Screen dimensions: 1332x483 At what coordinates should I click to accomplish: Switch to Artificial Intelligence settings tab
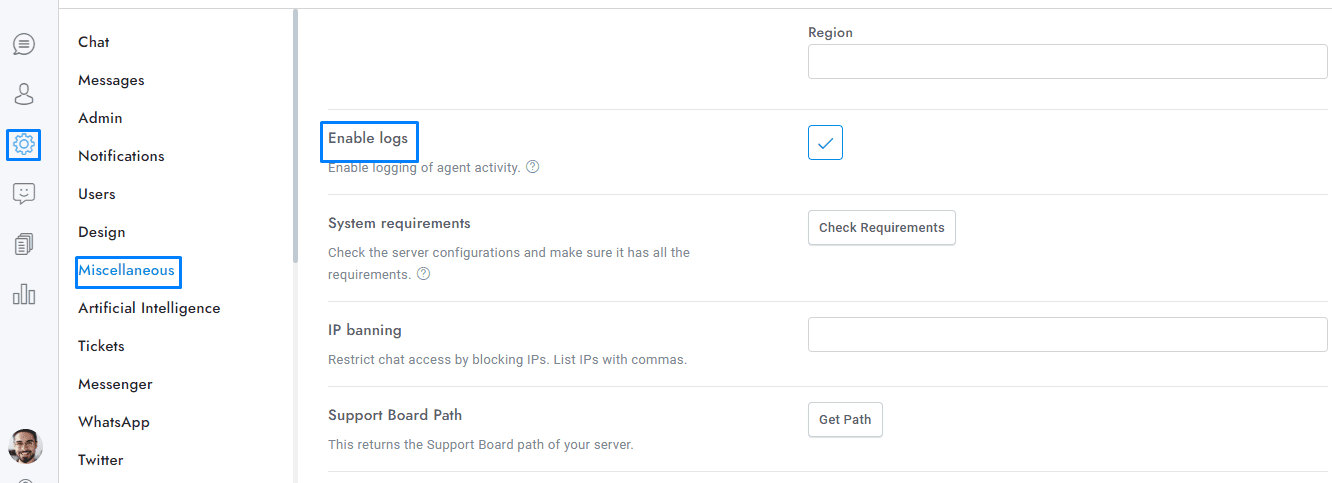pos(149,308)
